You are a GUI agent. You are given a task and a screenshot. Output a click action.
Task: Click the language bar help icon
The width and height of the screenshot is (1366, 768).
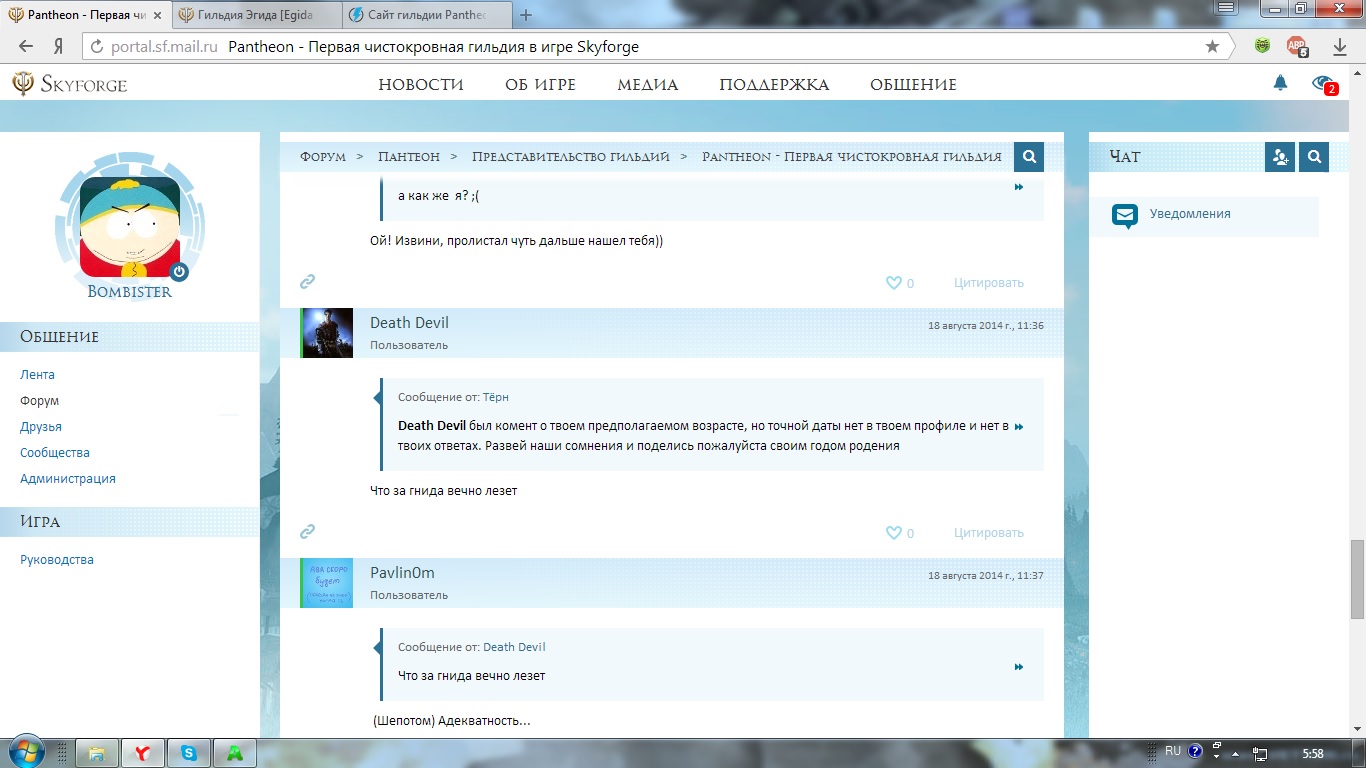(x=1195, y=752)
